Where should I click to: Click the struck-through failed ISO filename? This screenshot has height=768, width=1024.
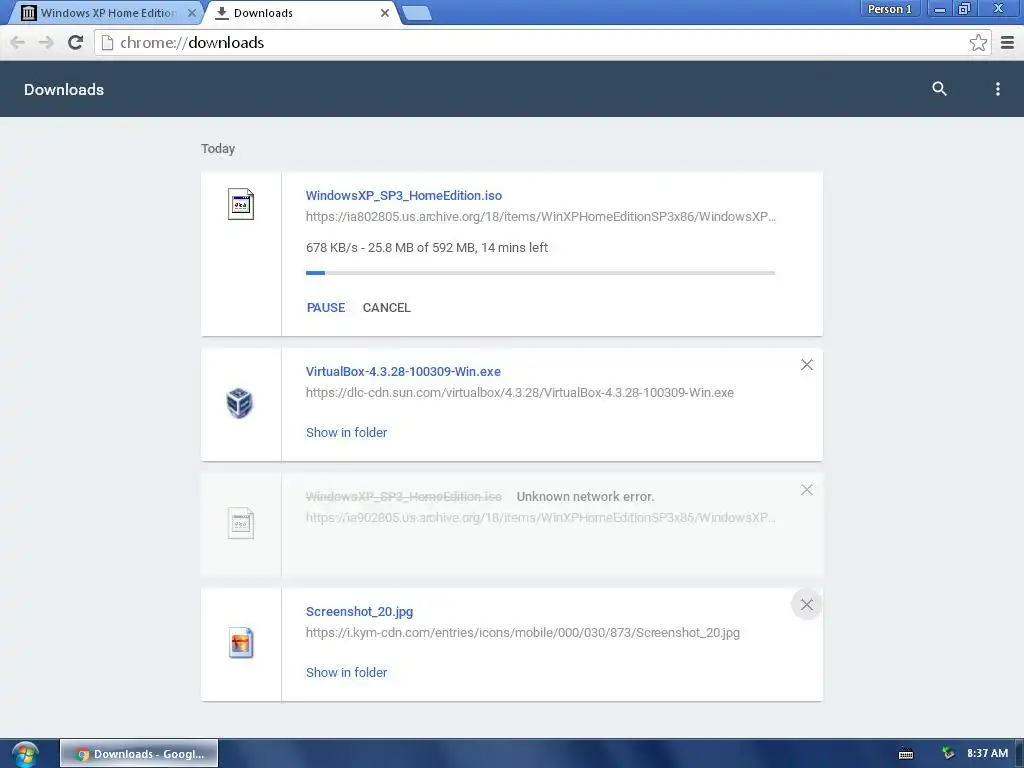[404, 496]
